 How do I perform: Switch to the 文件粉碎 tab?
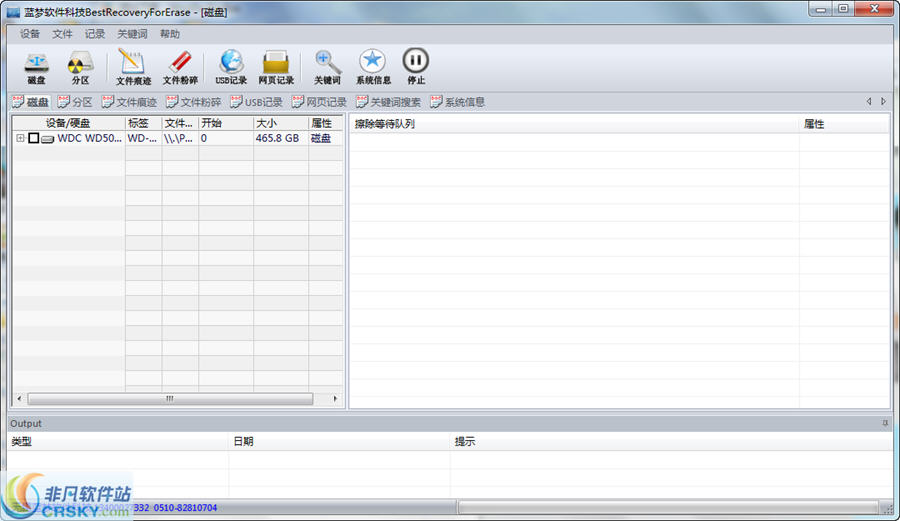pyautogui.click(x=193, y=102)
